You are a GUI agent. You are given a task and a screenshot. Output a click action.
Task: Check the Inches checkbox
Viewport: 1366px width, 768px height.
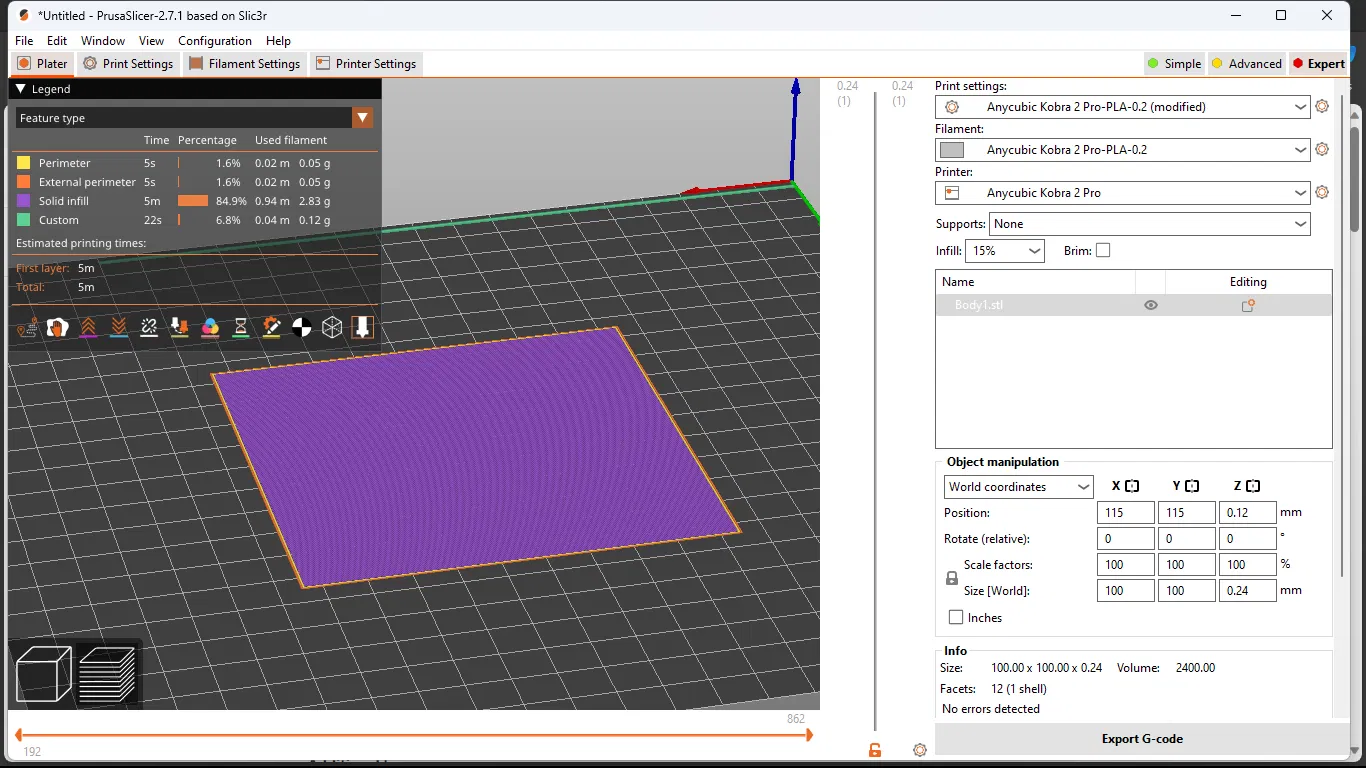[x=956, y=618]
